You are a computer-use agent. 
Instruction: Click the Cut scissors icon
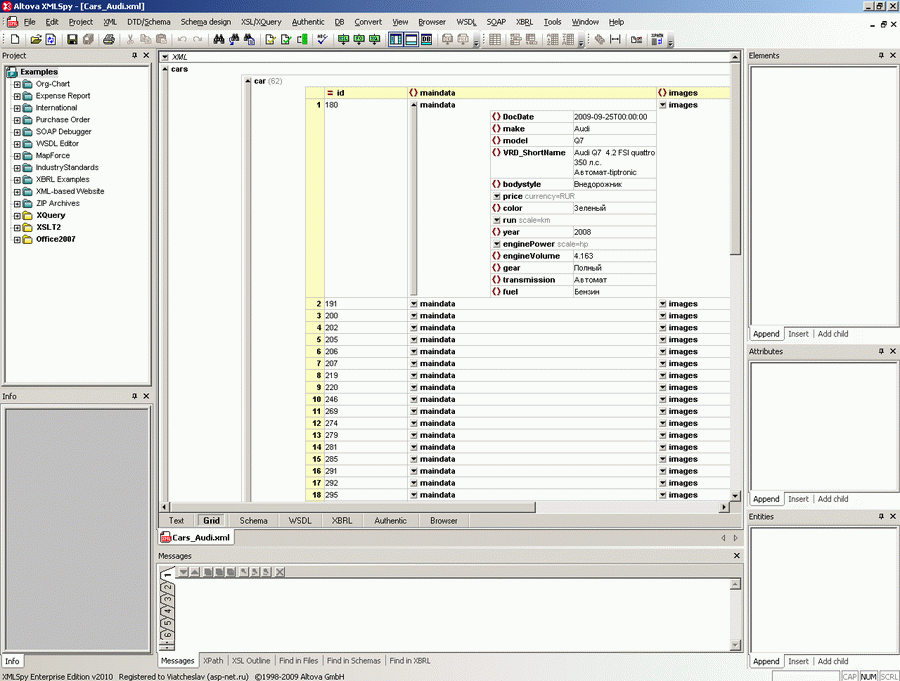coord(130,39)
